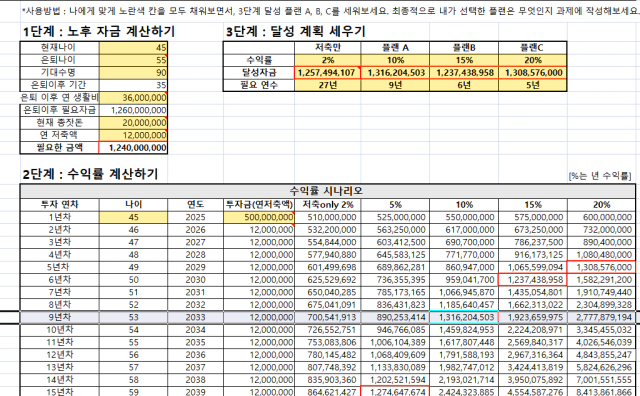640x396 pixels.
Task: Select the 플랜B 15% return rate cell
Action: pyautogui.click(x=464, y=60)
